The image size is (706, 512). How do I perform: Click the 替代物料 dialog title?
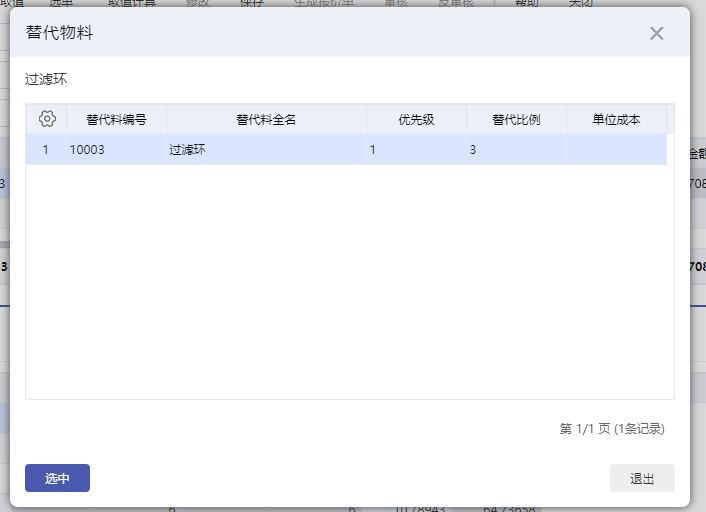tap(60, 33)
